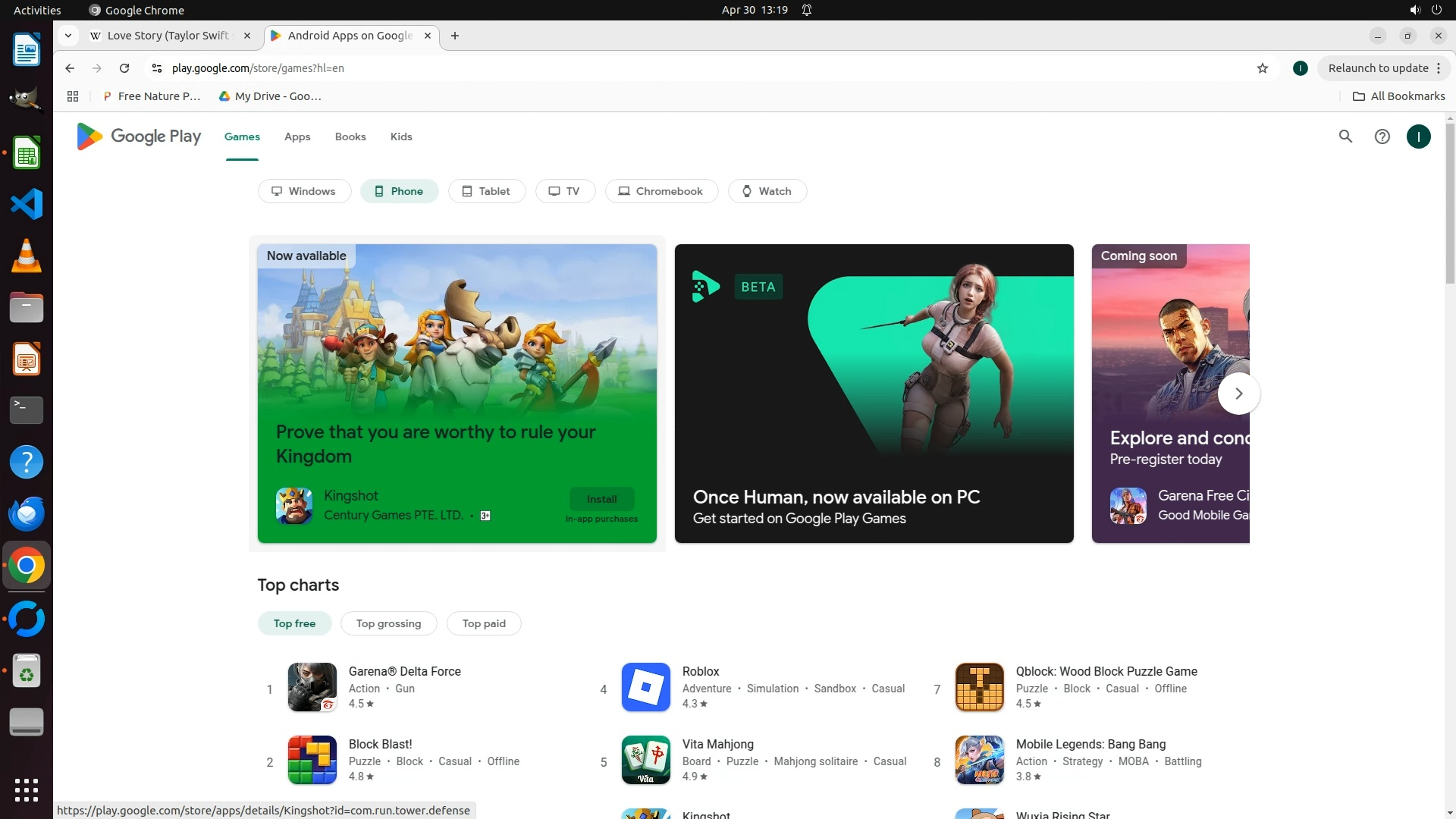The height and width of the screenshot is (819, 1456).
Task: Click the Google Play search magnifier icon
Action: tap(1345, 136)
